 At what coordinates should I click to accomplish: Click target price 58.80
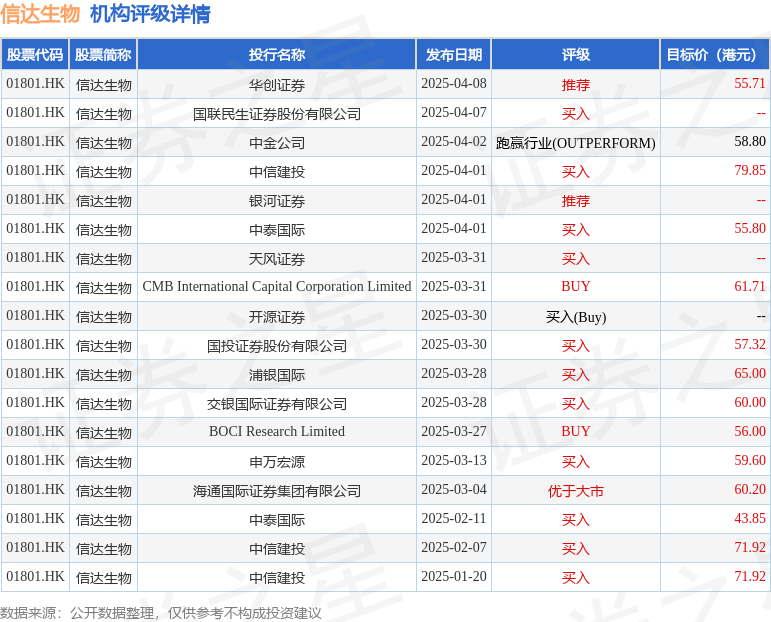pyautogui.click(x=750, y=142)
